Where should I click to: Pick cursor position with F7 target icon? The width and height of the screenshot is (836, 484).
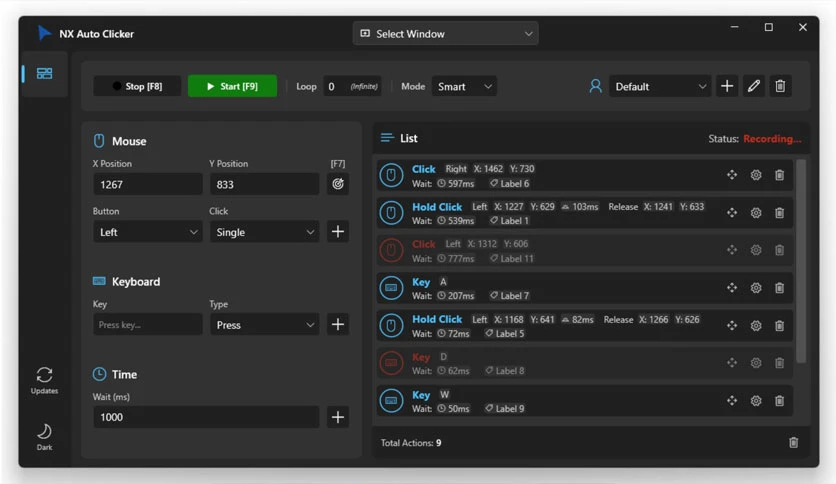(x=338, y=184)
